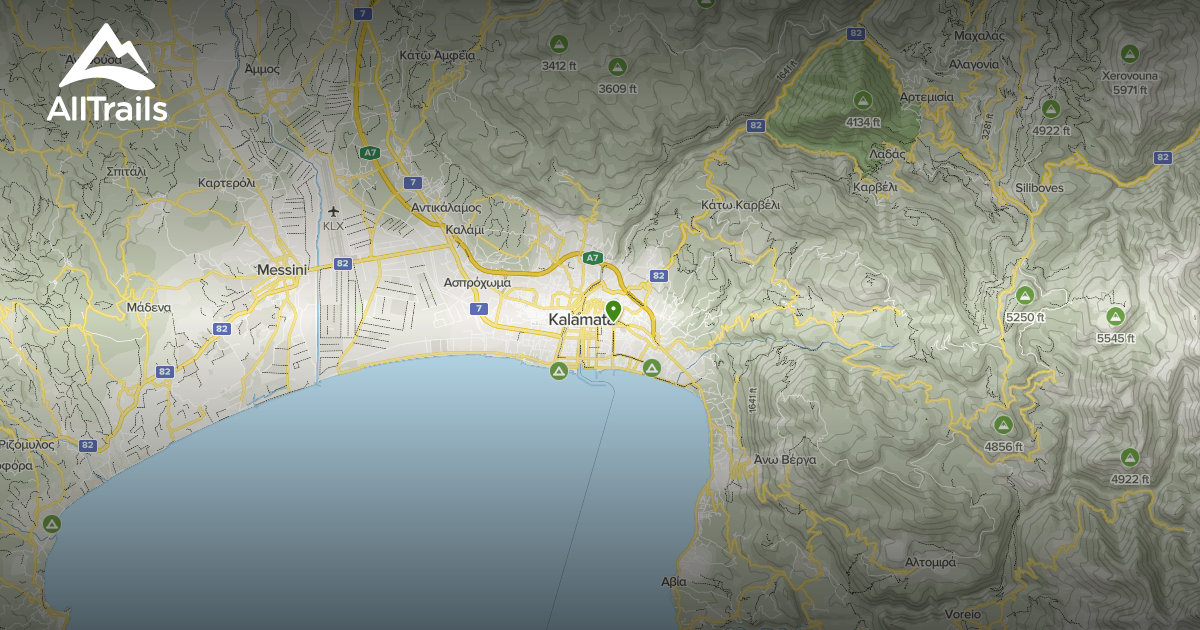Click the route 7 road shield near Antikalamos

[413, 183]
